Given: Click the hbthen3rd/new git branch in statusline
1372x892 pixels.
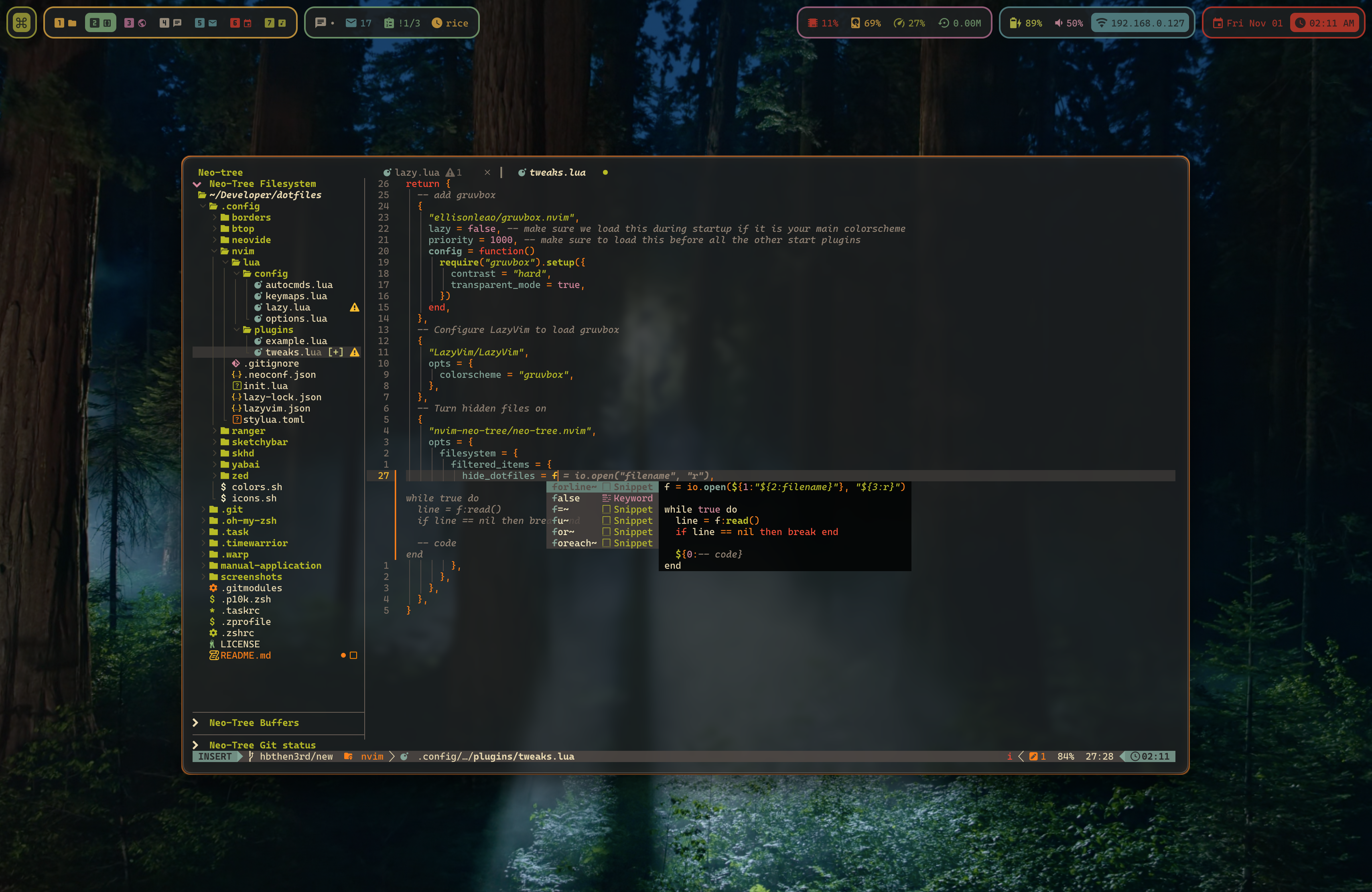Looking at the screenshot, I should pyautogui.click(x=290, y=756).
